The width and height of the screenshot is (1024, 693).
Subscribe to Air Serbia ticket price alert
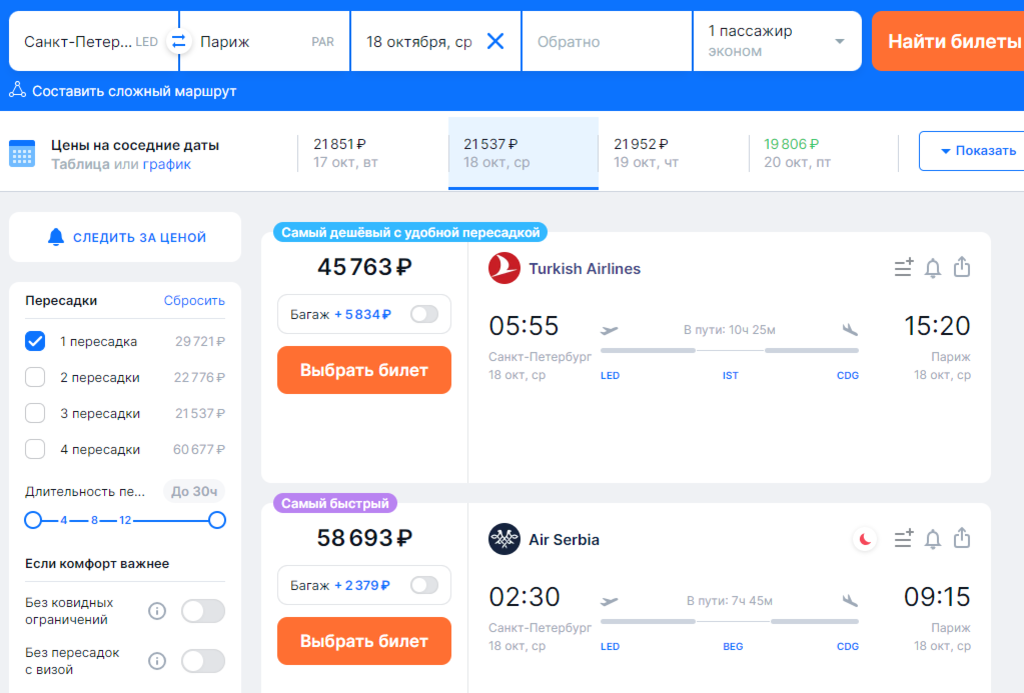pyautogui.click(x=933, y=540)
